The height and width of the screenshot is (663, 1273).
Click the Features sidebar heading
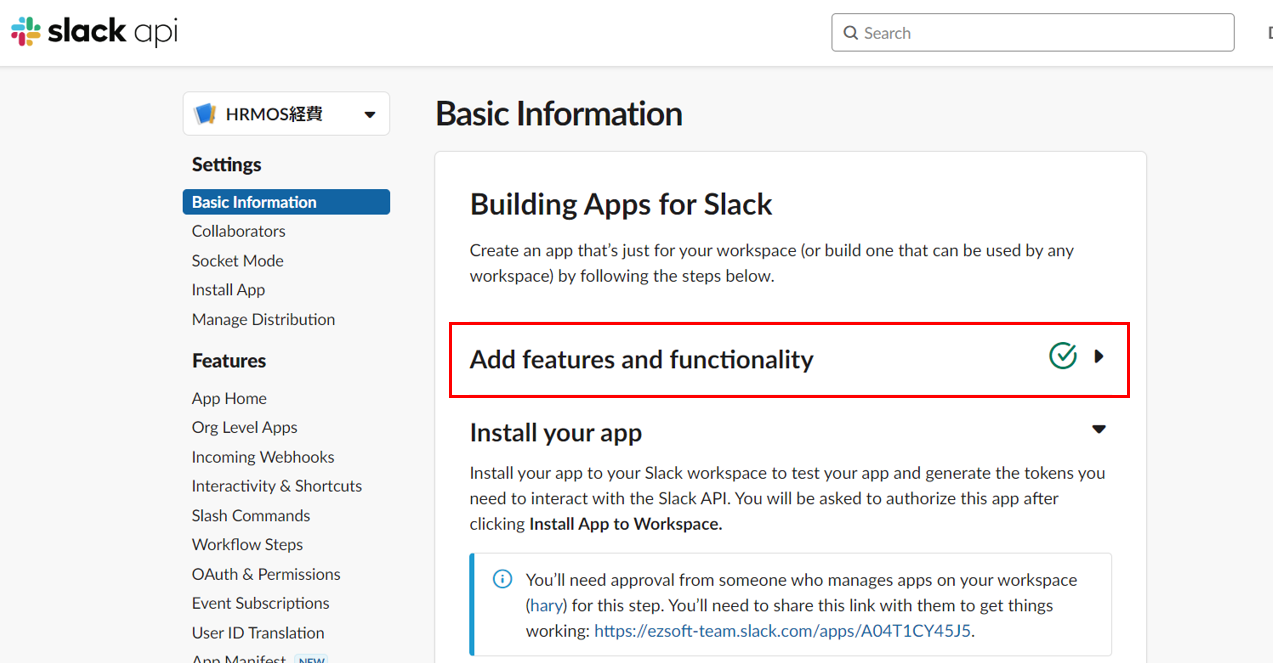tap(229, 361)
